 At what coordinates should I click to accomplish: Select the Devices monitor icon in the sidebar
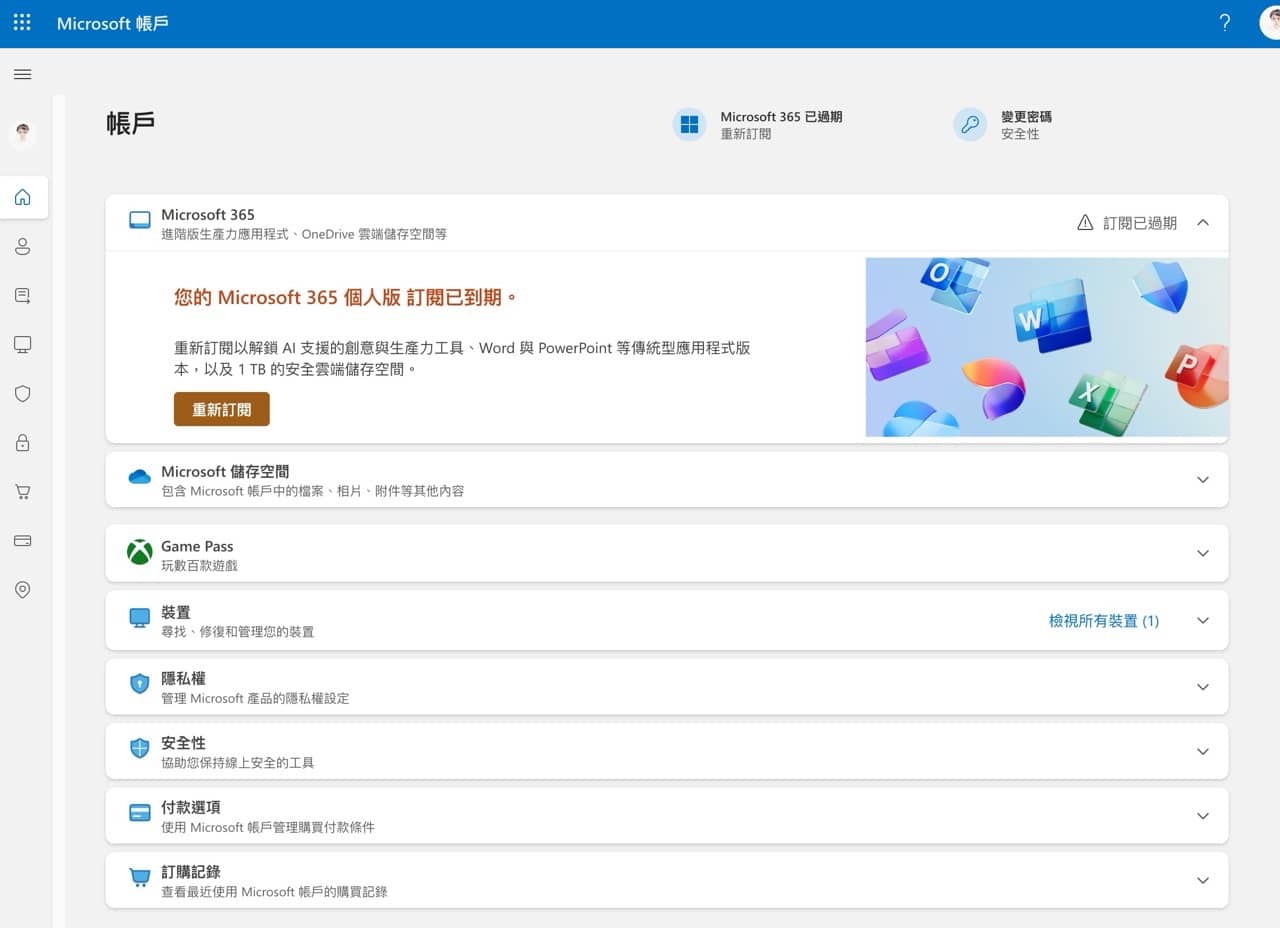22,344
